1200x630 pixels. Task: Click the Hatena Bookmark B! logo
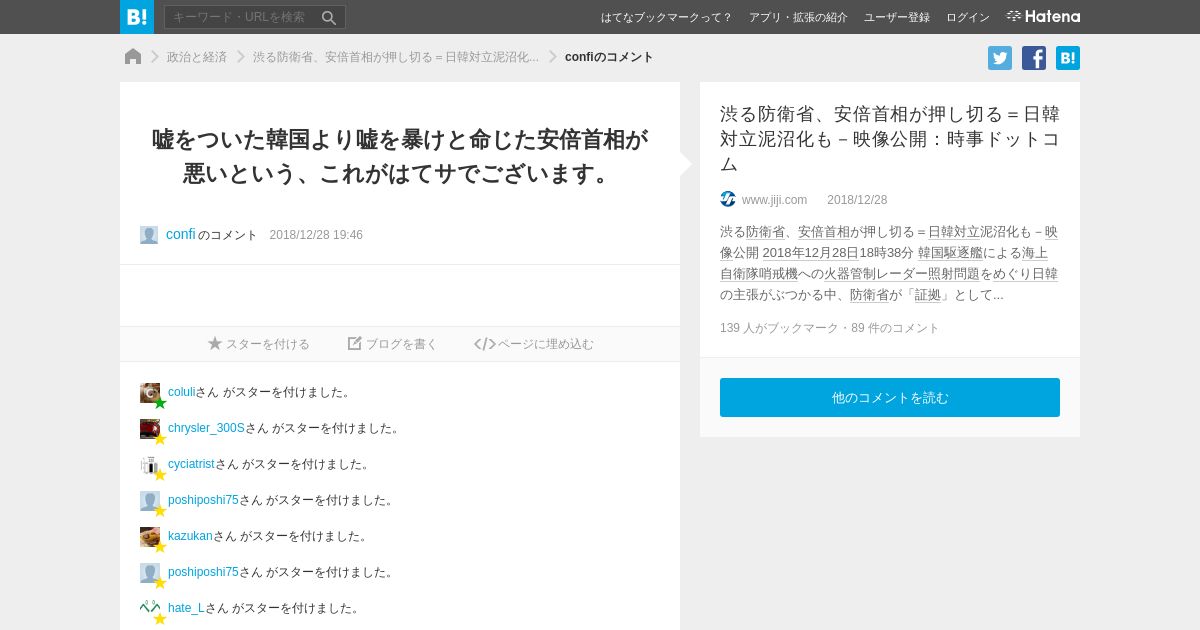click(137, 17)
